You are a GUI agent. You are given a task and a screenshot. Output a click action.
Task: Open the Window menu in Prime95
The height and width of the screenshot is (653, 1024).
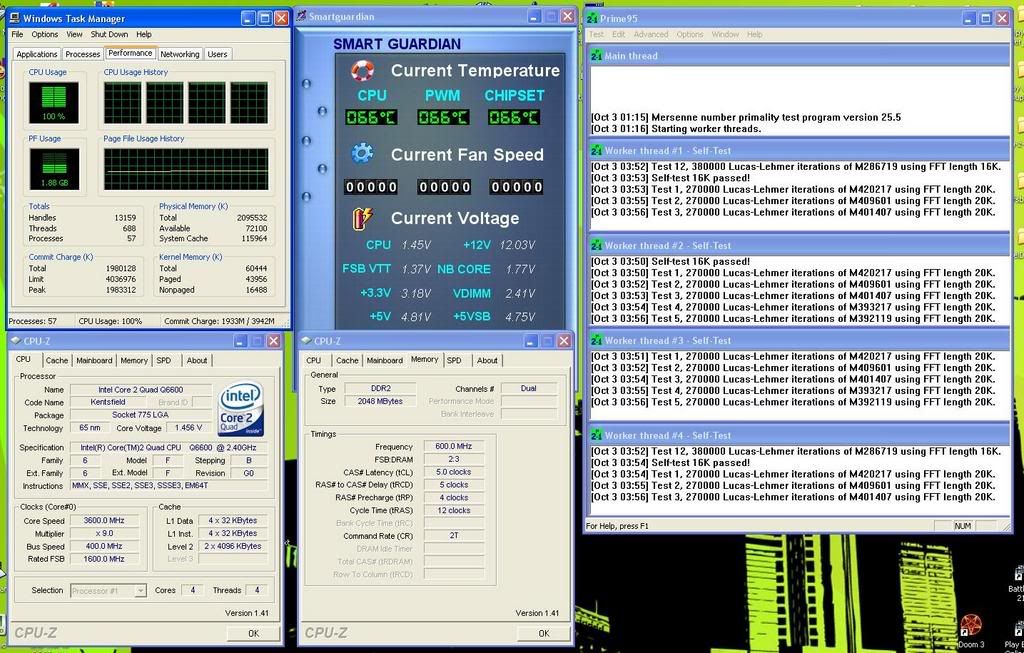click(725, 35)
